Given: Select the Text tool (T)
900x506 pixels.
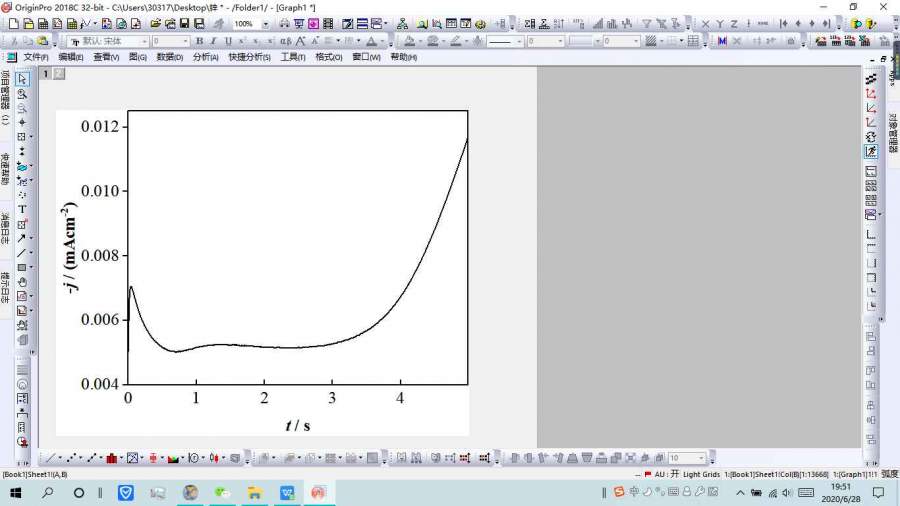Looking at the screenshot, I should click(22, 209).
